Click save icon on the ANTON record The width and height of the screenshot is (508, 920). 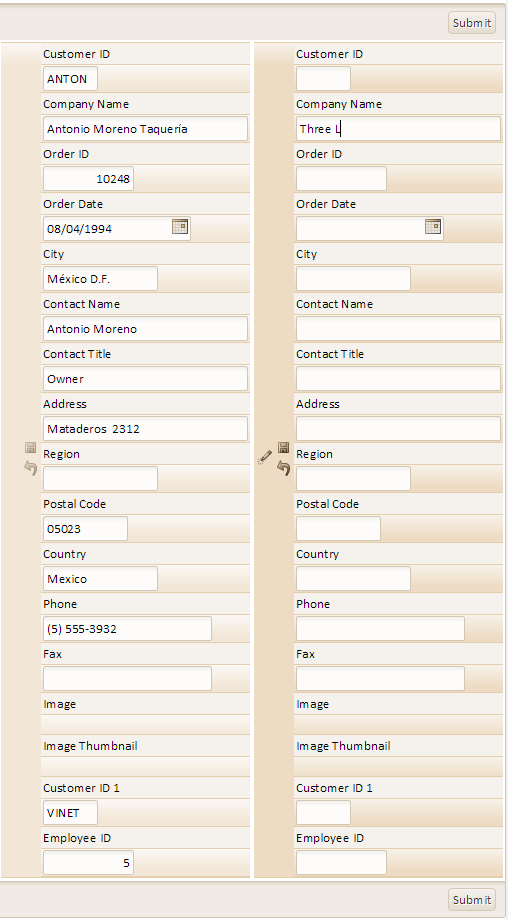tap(31, 448)
